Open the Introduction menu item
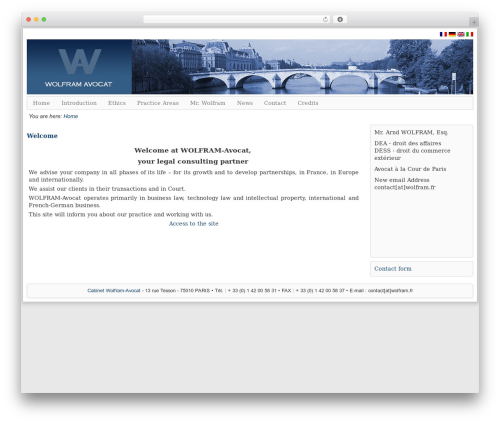The height and width of the screenshot is (423, 500). click(79, 103)
